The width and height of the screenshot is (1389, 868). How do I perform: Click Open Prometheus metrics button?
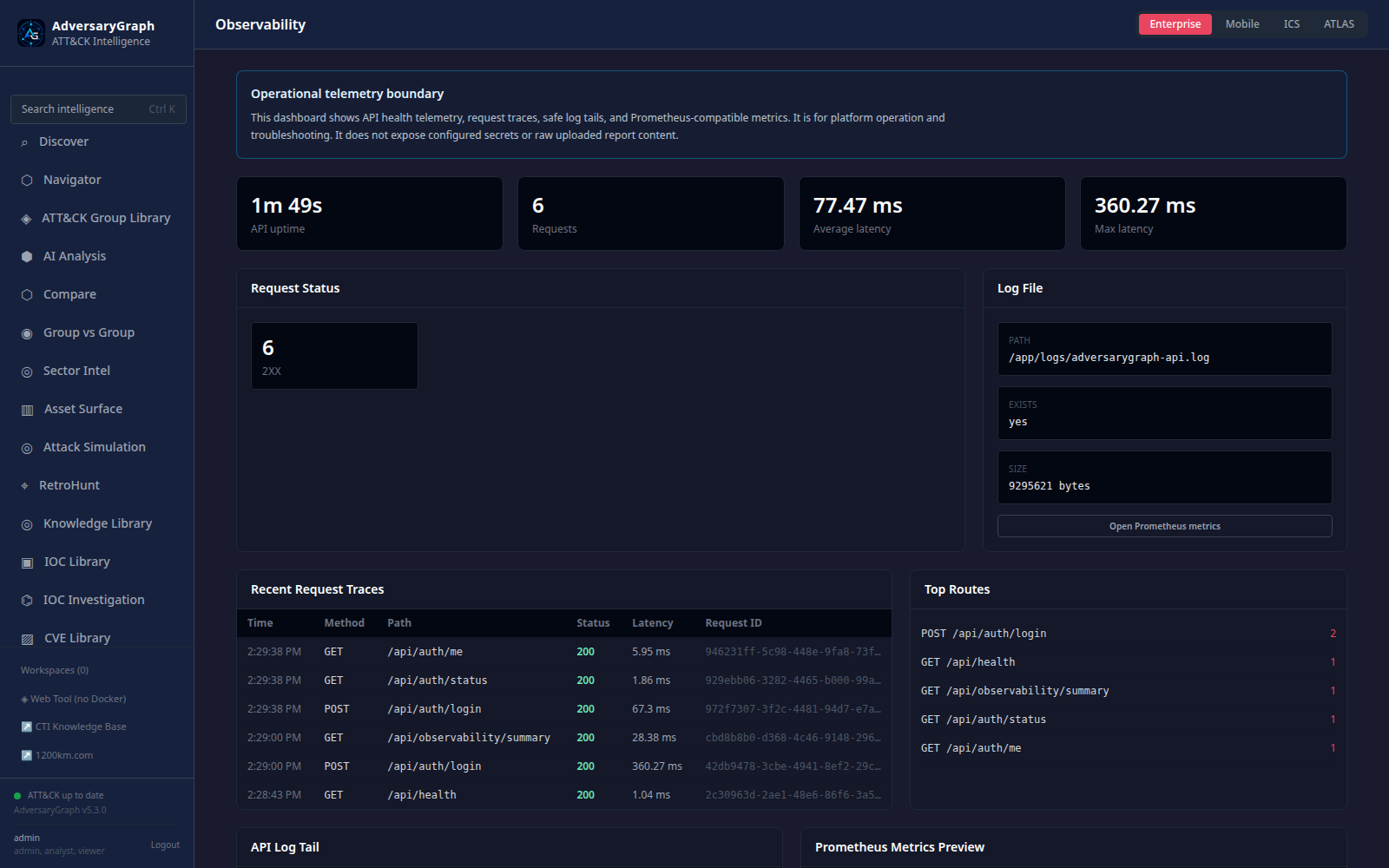(1164, 526)
